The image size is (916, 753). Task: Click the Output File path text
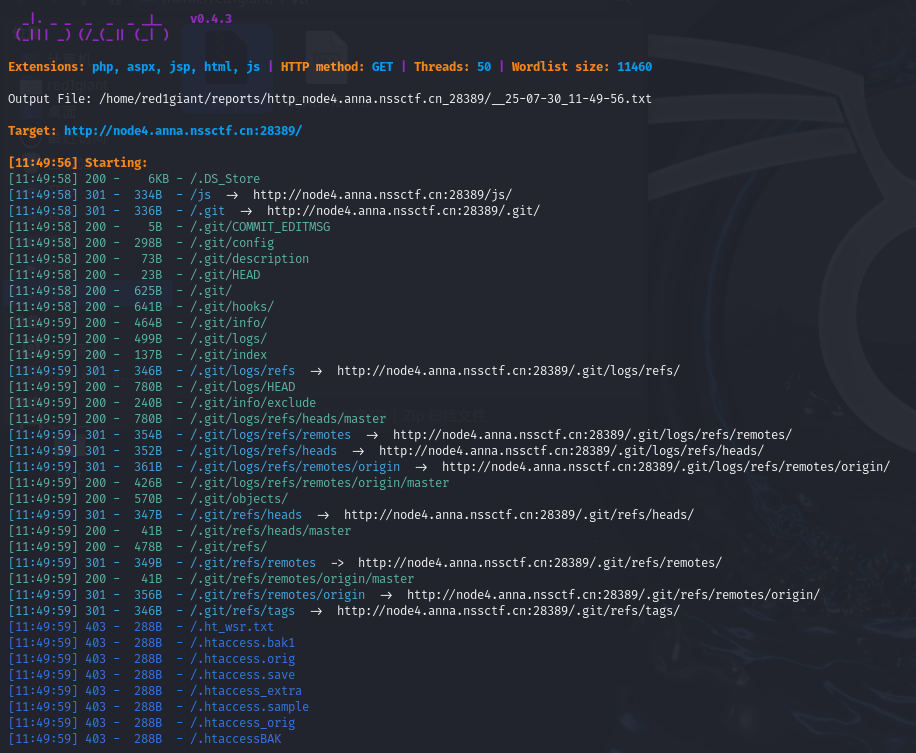(x=375, y=99)
